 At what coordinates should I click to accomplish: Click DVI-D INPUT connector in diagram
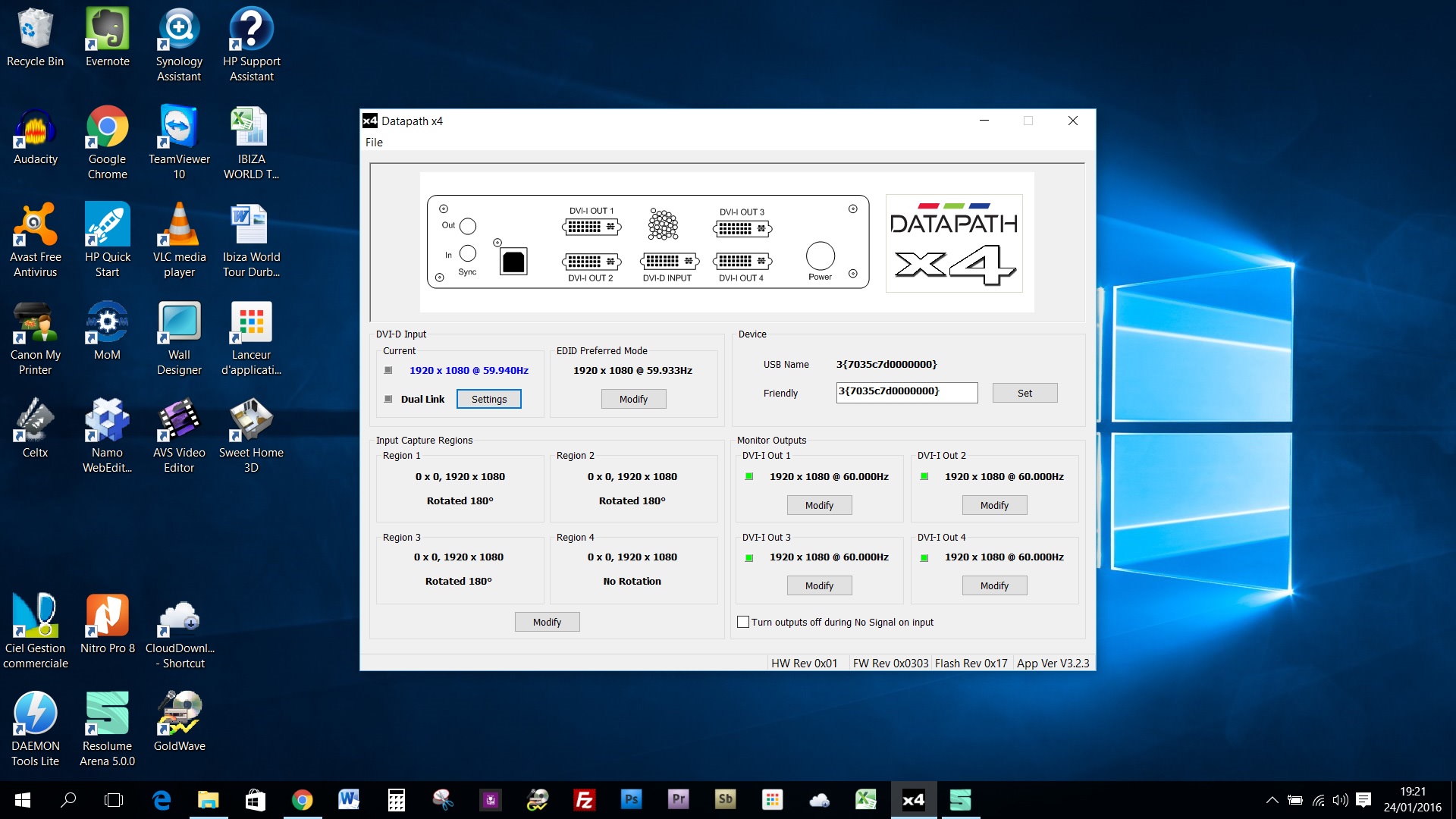[x=668, y=261]
